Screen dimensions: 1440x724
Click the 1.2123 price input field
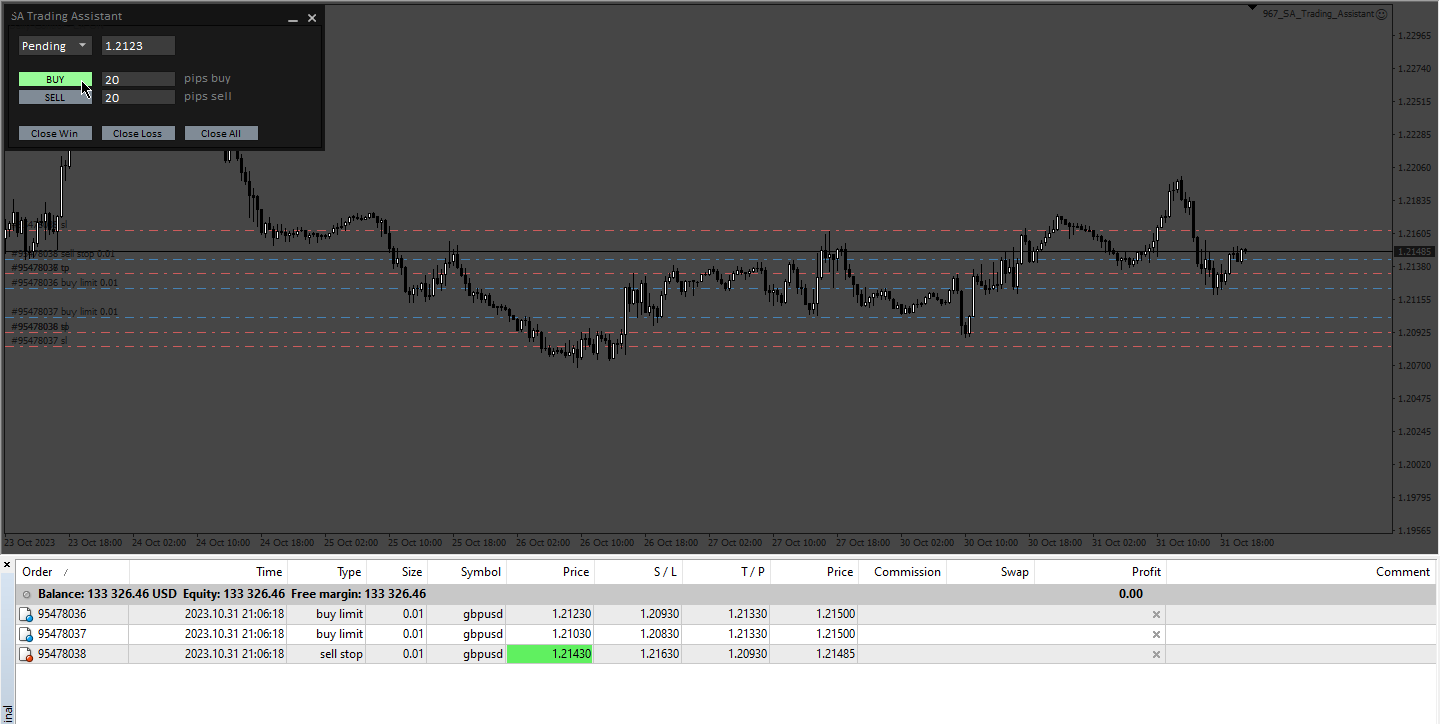click(x=138, y=46)
